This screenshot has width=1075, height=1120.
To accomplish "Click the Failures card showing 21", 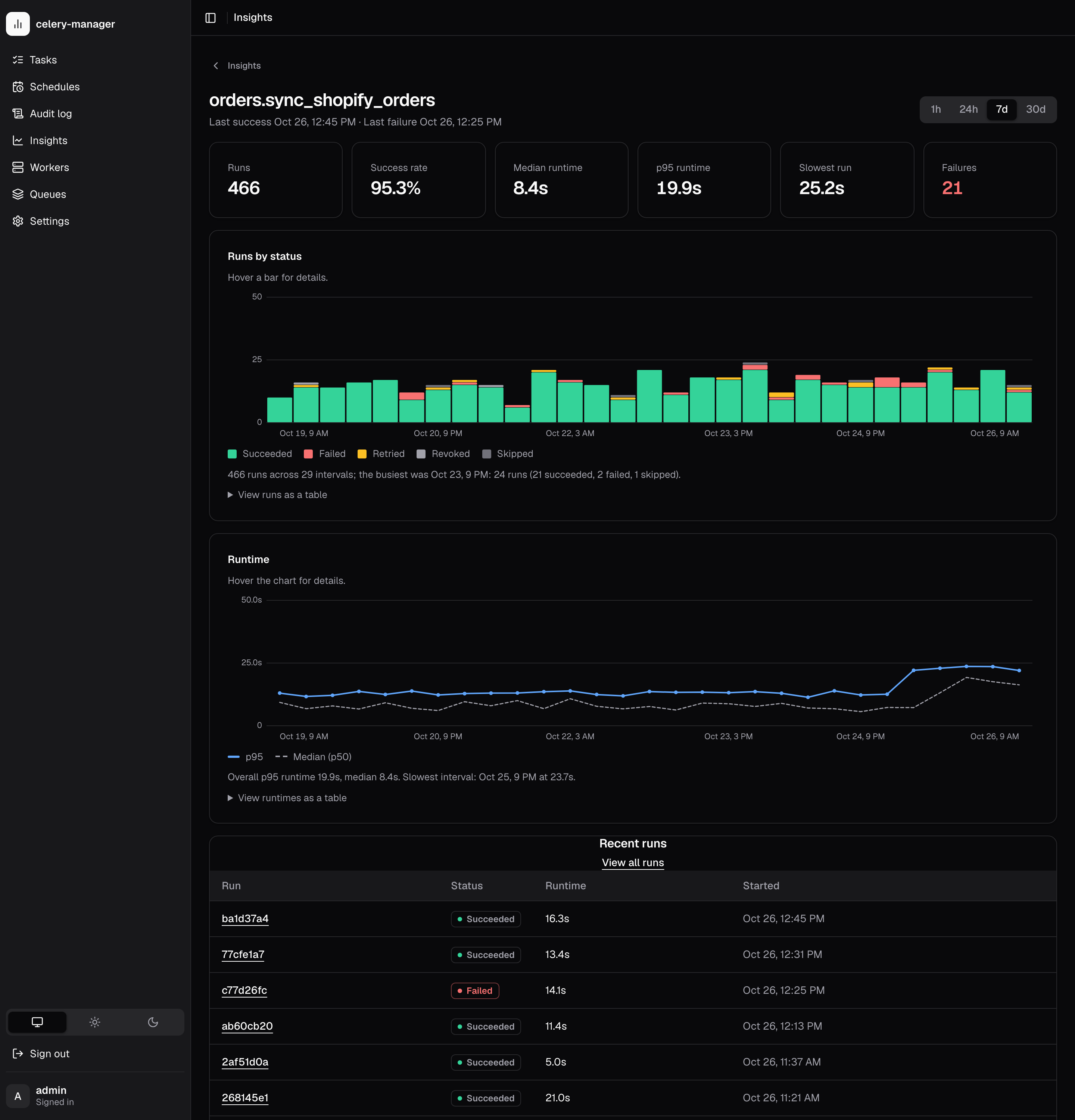I will click(989, 180).
